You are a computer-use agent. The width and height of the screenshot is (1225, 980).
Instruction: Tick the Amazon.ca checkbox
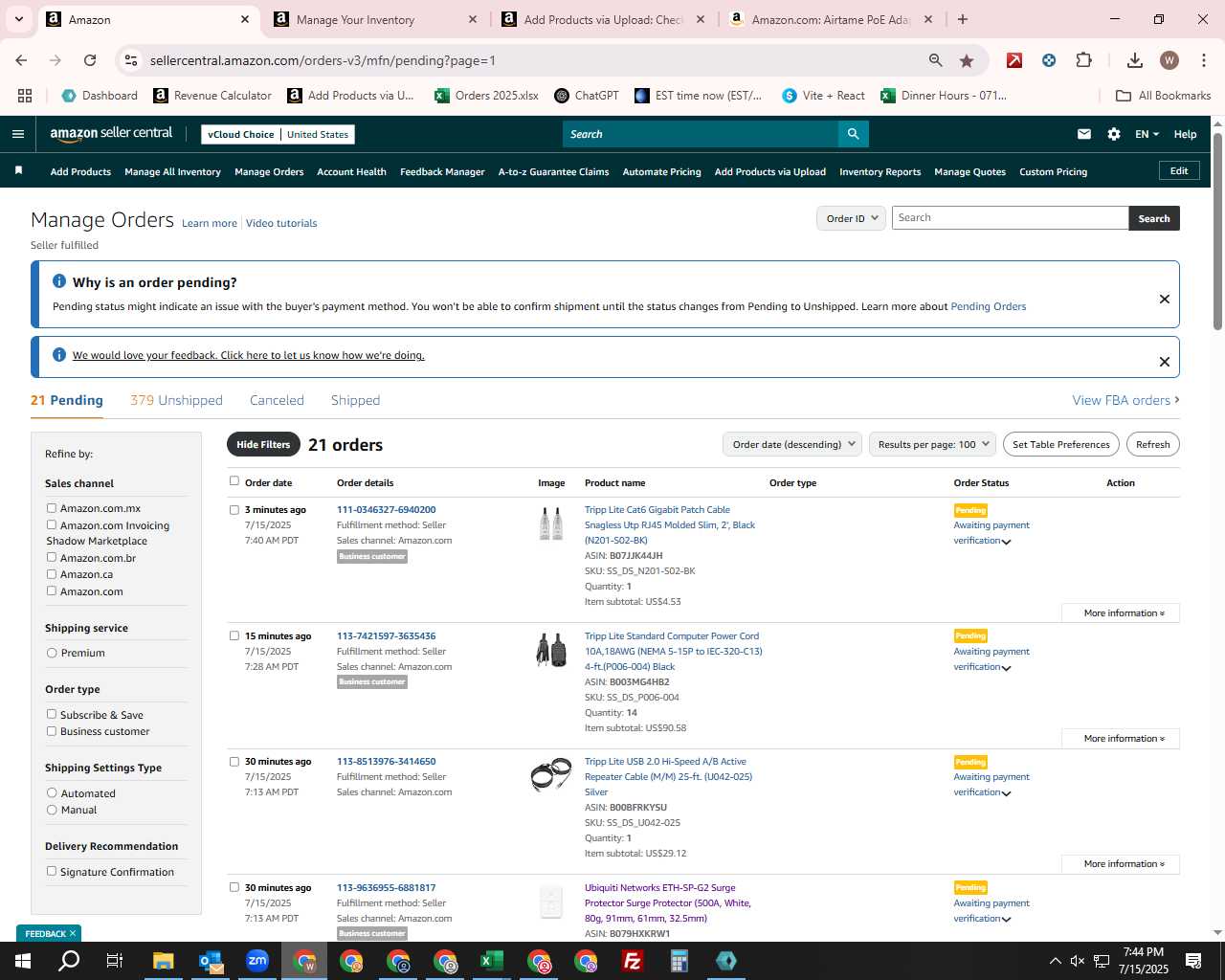[x=52, y=574]
